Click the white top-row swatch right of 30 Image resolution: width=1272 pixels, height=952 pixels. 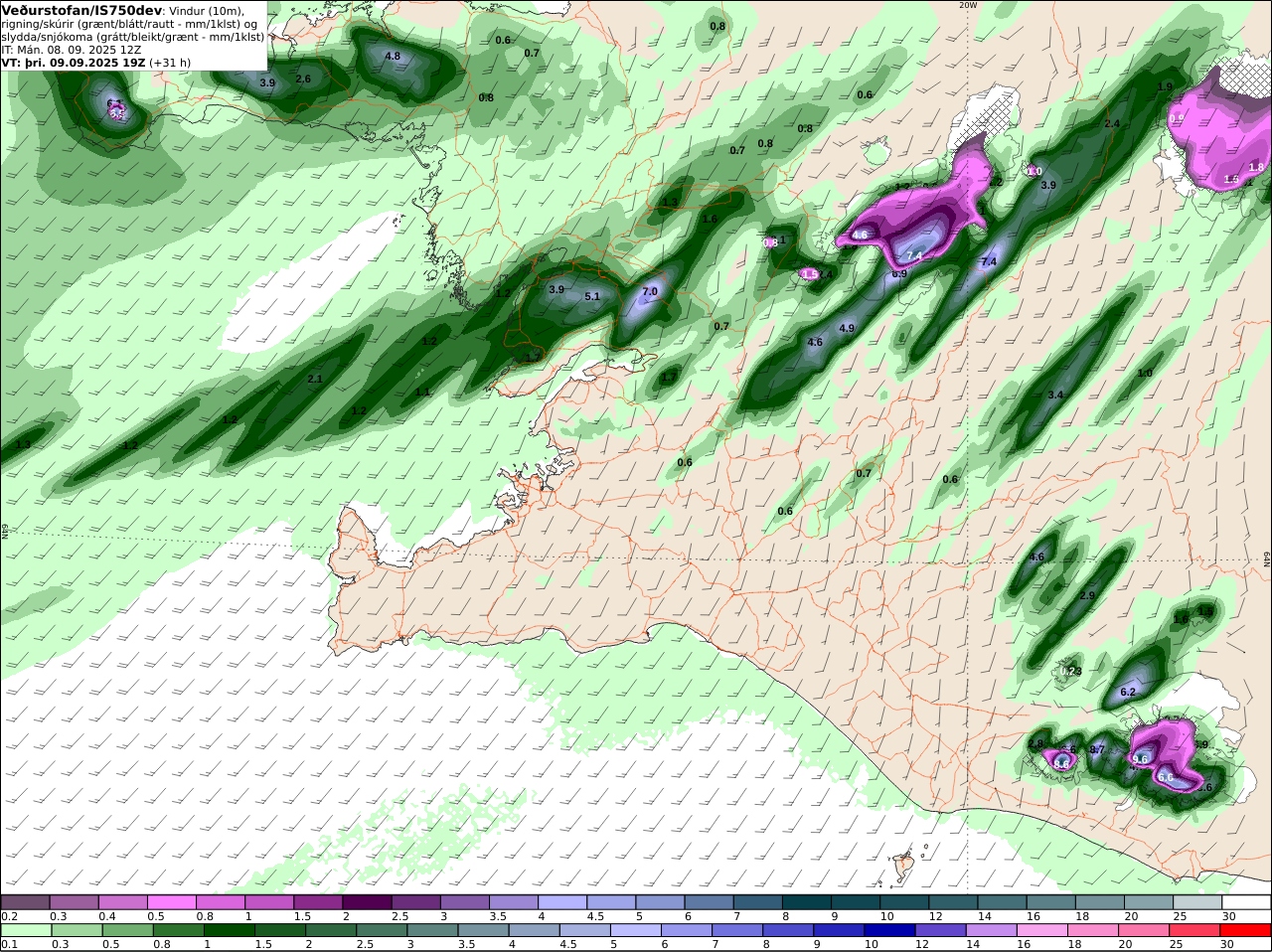click(x=1247, y=902)
